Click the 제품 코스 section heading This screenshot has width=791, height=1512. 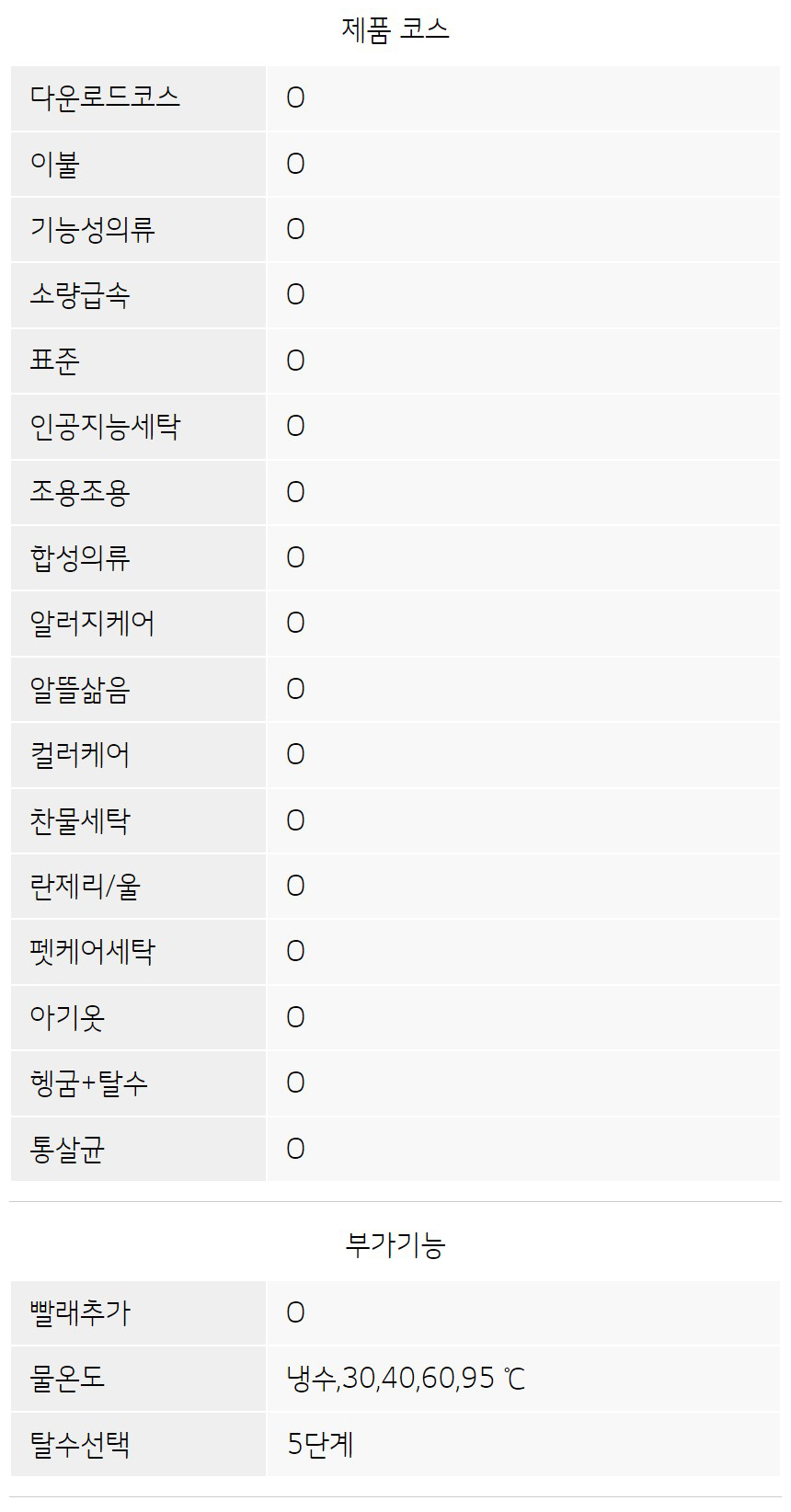(x=395, y=30)
